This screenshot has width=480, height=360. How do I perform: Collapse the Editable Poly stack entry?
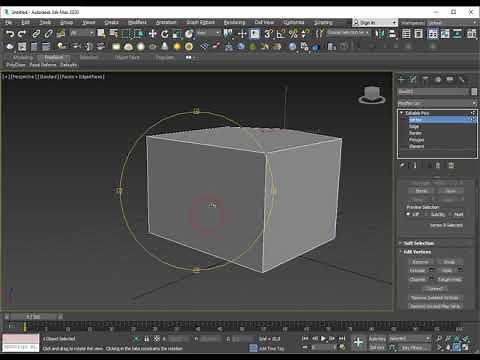pos(401,113)
